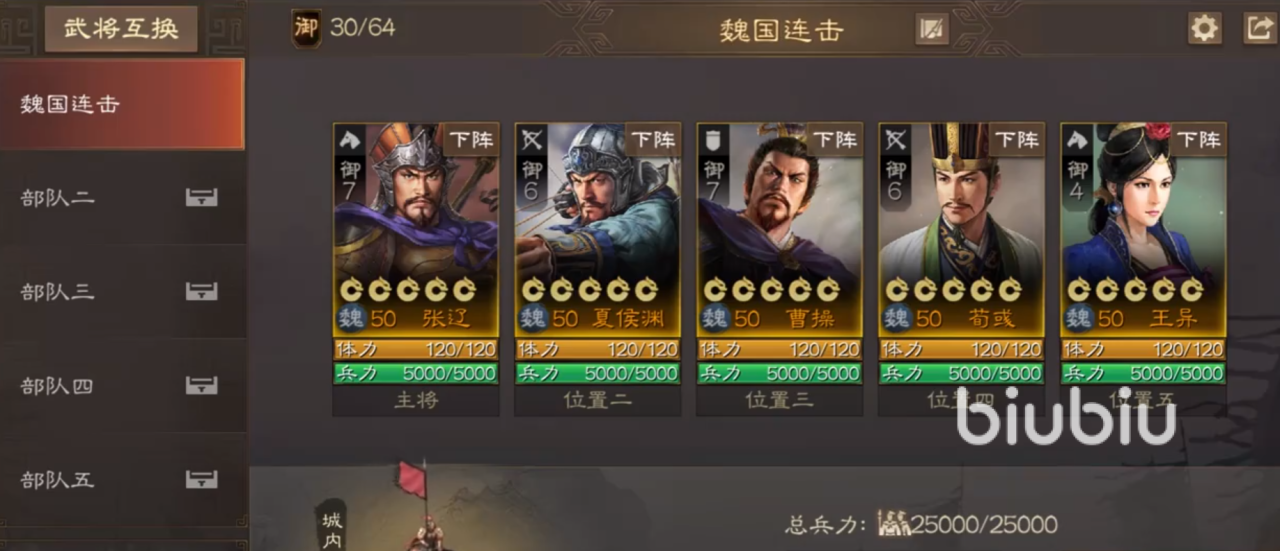This screenshot has height=551, width=1280.
Task: Click the rename edit icon beside 魏国连击
Action: (x=932, y=29)
